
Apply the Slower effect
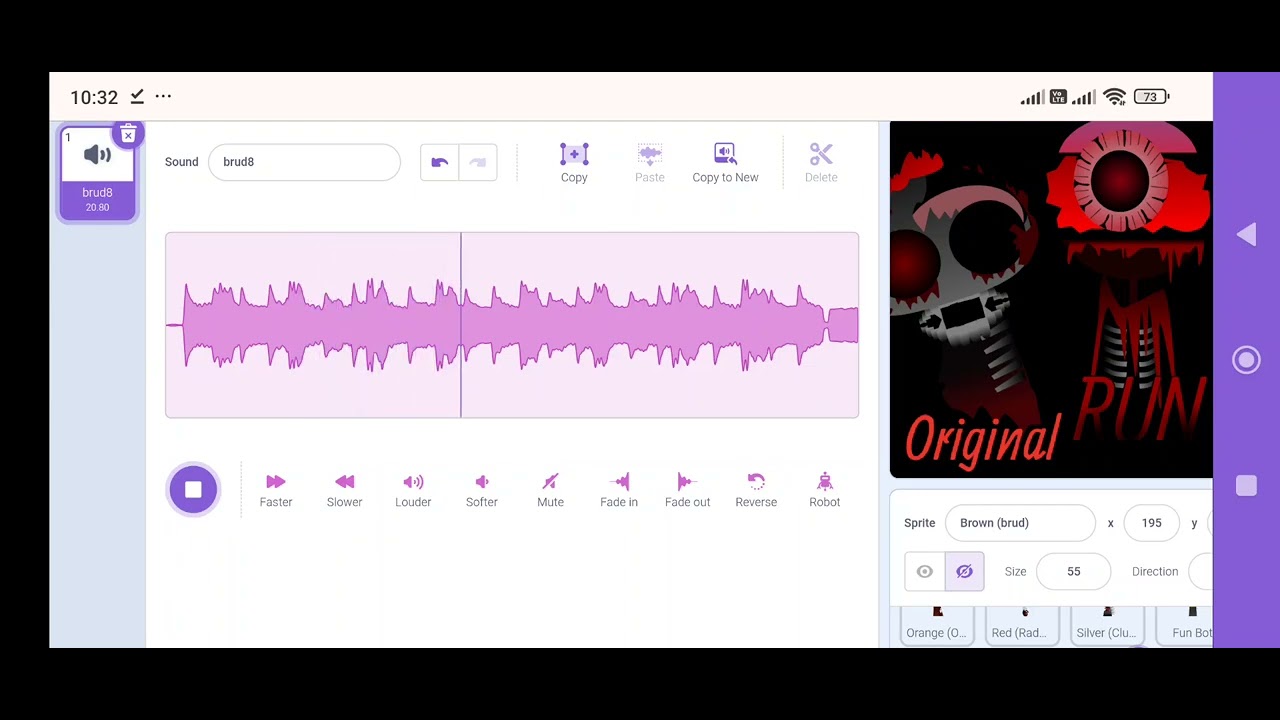click(x=344, y=489)
